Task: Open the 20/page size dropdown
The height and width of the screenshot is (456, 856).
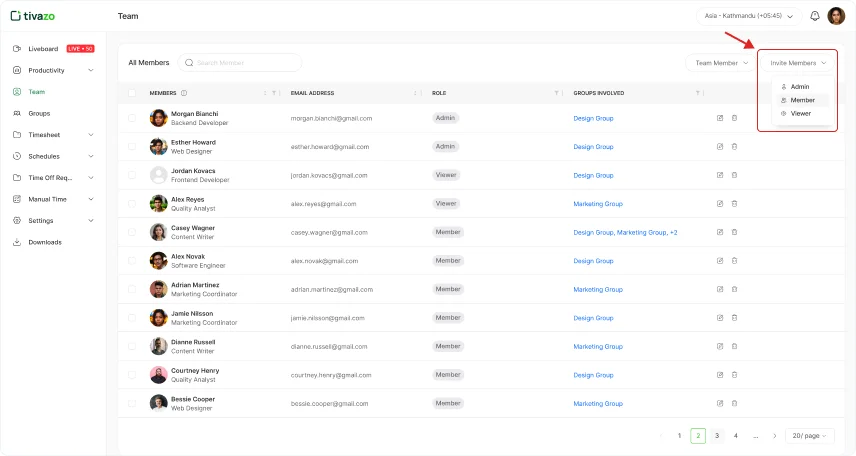Action: [x=809, y=436]
